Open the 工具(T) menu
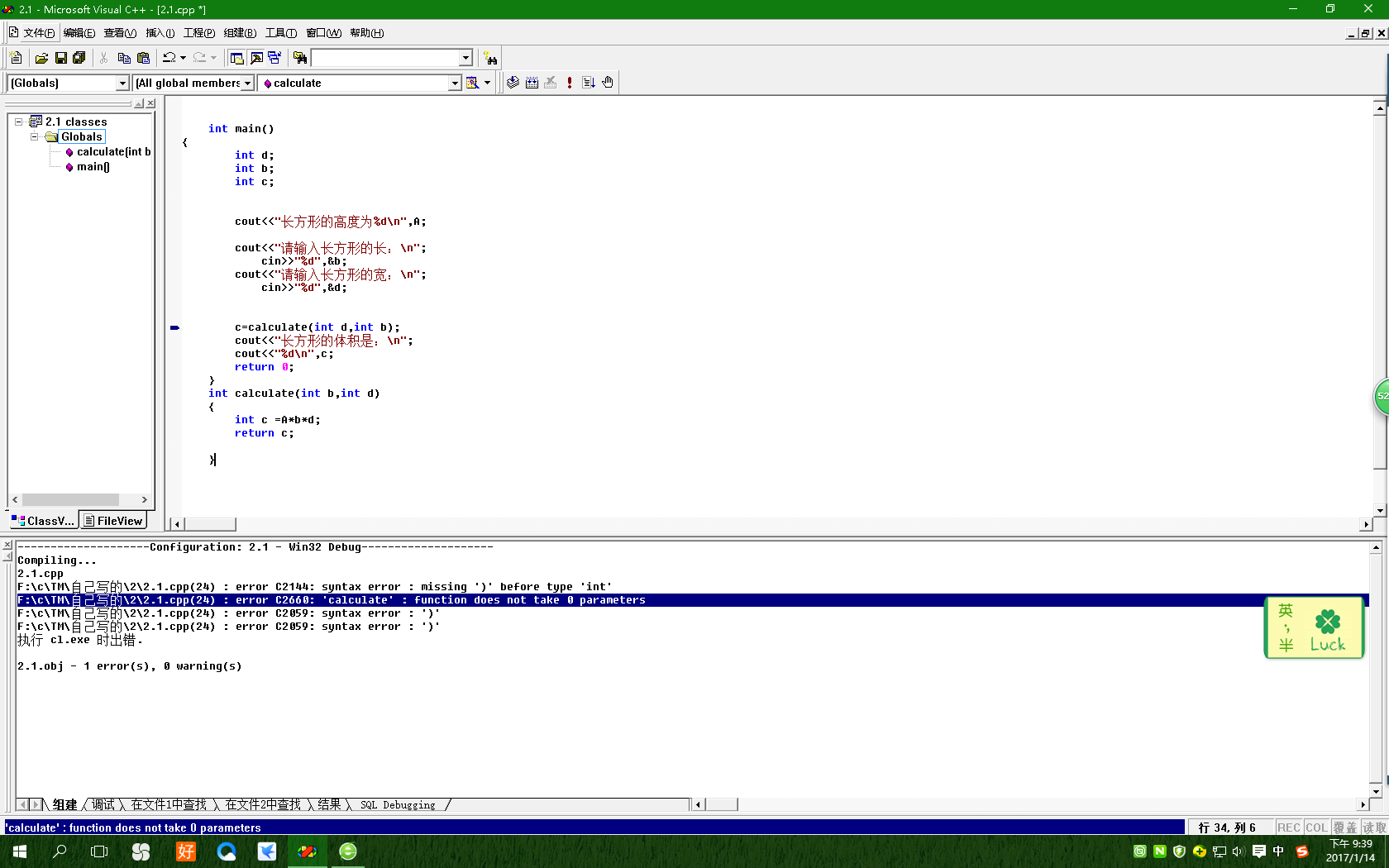 pyautogui.click(x=281, y=33)
